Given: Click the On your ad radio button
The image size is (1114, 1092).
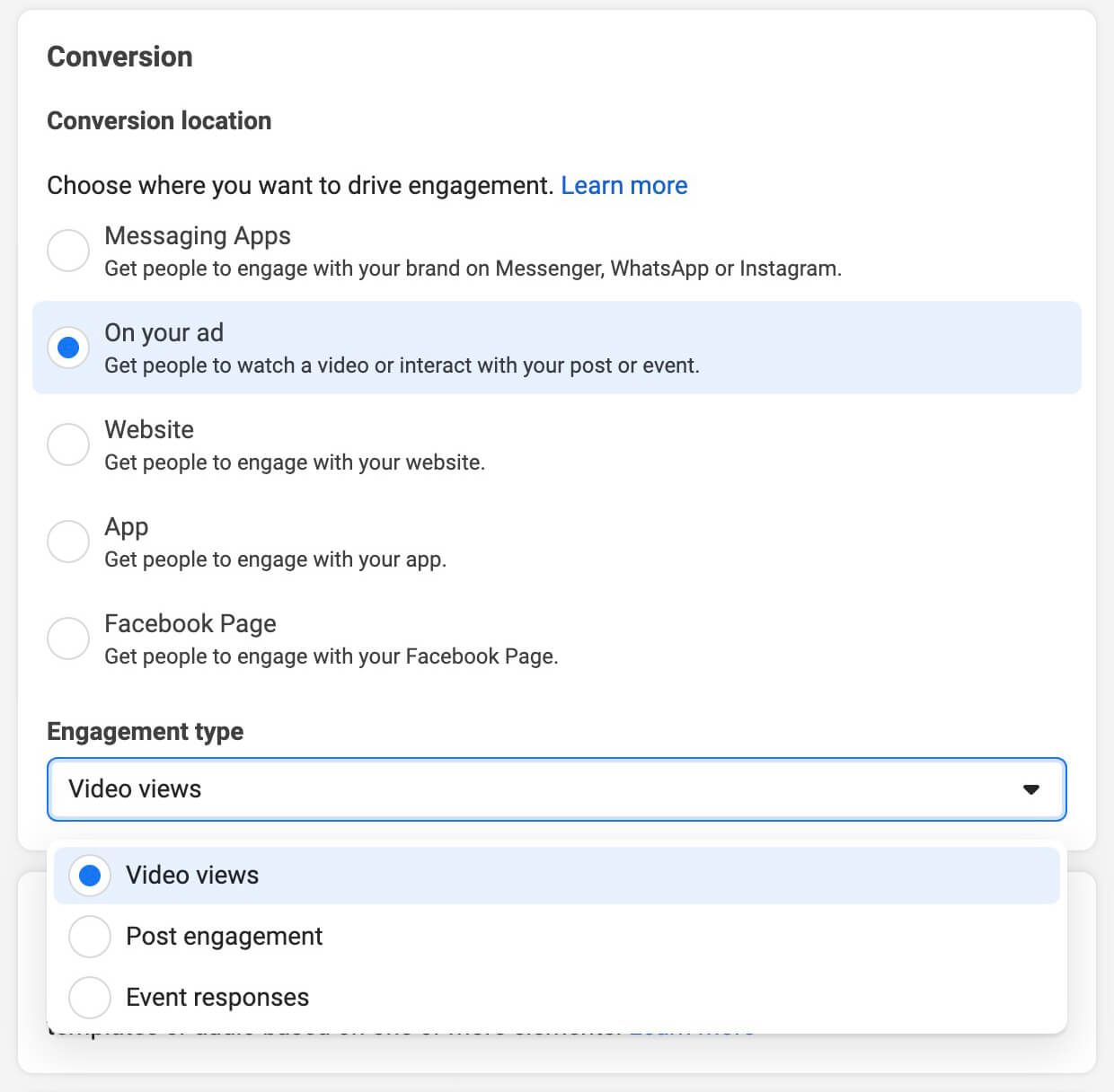Looking at the screenshot, I should point(68,348).
